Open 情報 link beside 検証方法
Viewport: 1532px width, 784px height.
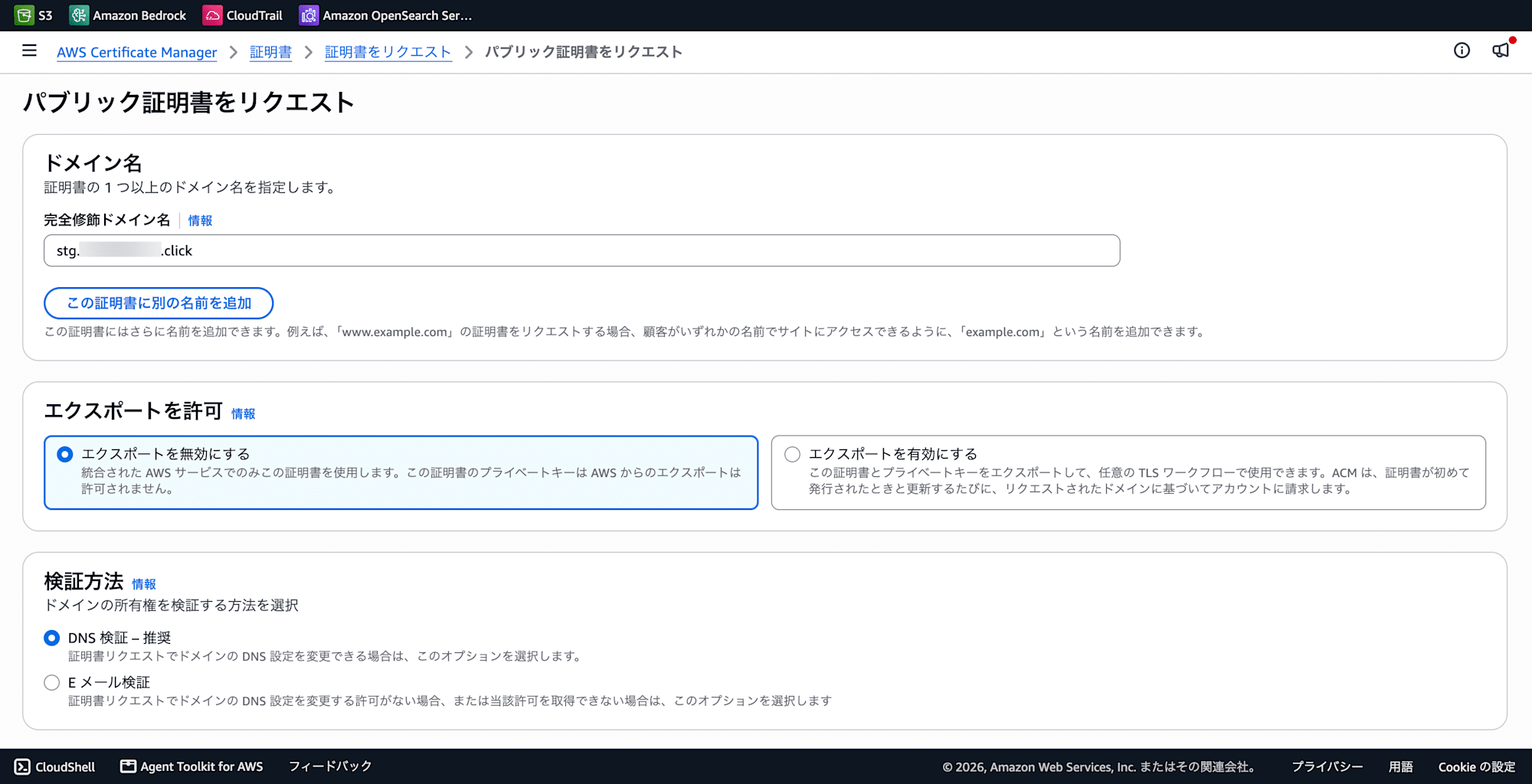(143, 584)
